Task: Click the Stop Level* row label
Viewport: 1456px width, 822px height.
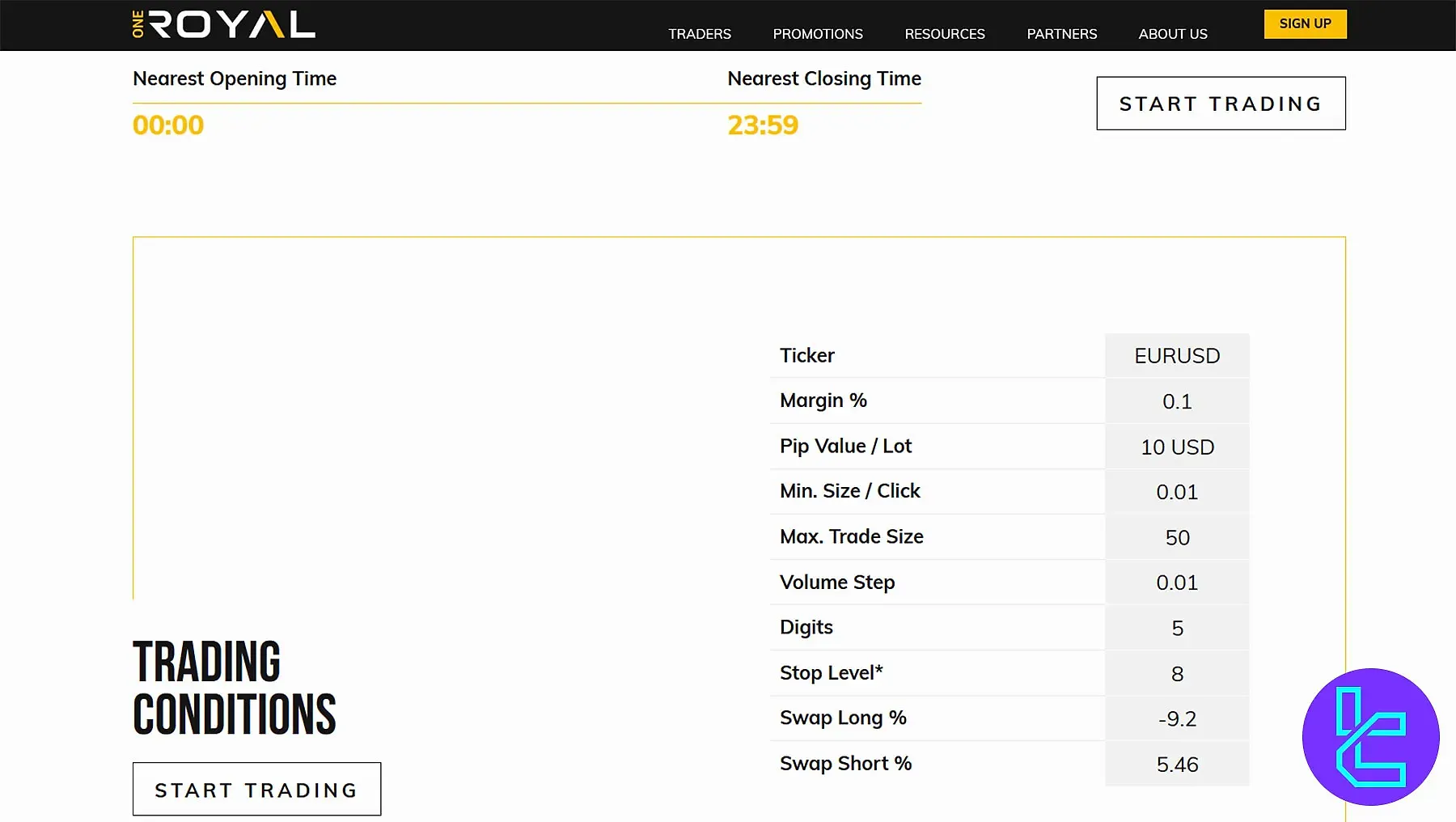Action: pyautogui.click(x=831, y=673)
